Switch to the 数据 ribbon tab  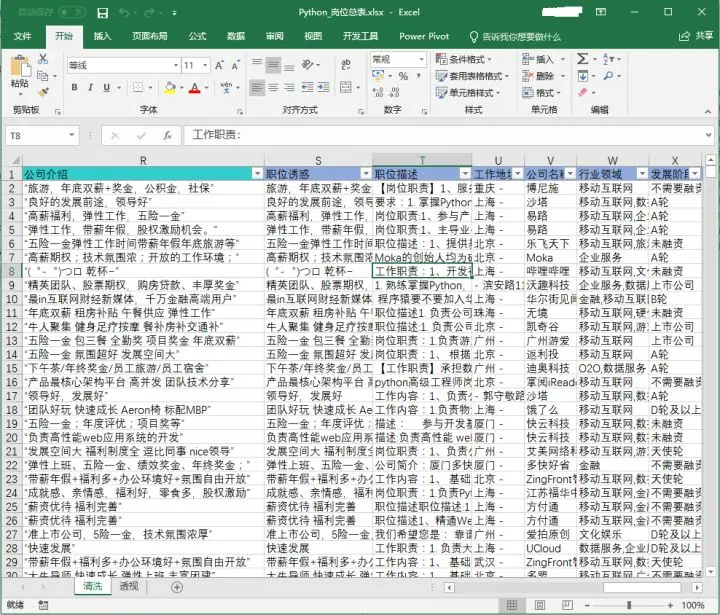(x=236, y=36)
